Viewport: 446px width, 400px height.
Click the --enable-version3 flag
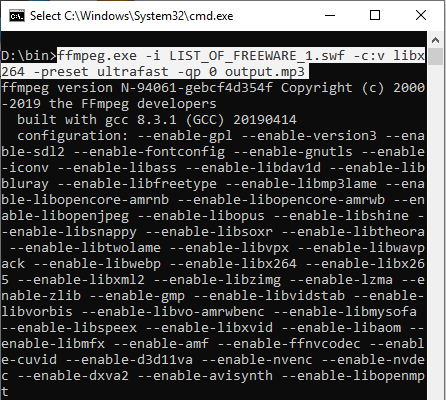309,136
